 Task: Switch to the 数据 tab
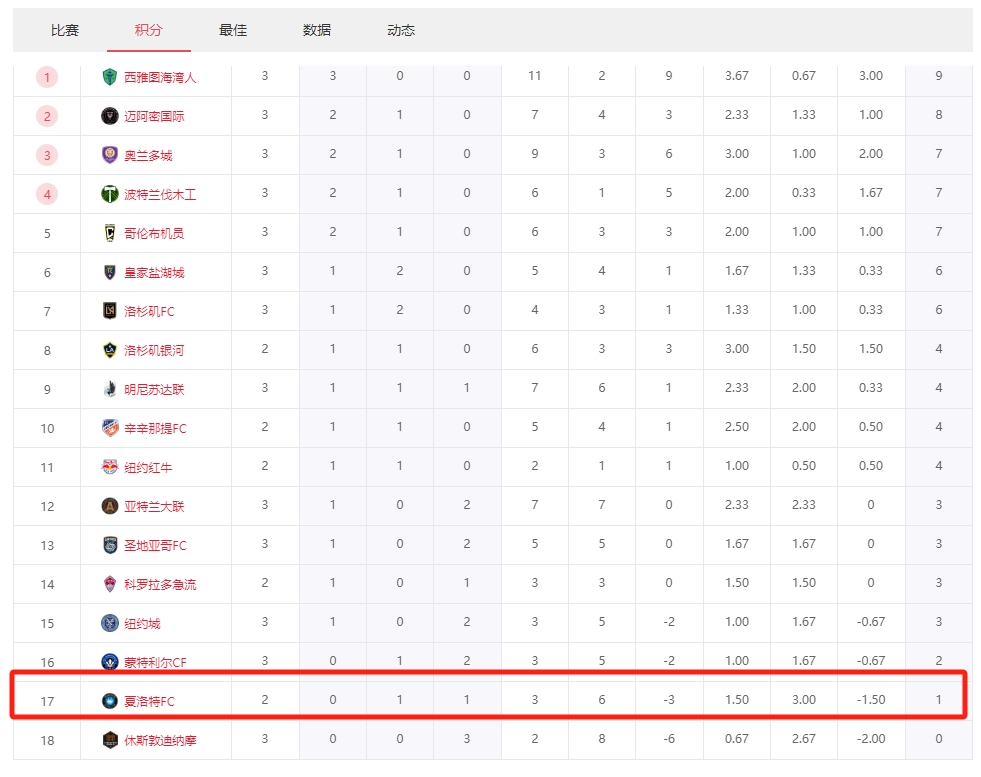click(x=316, y=30)
